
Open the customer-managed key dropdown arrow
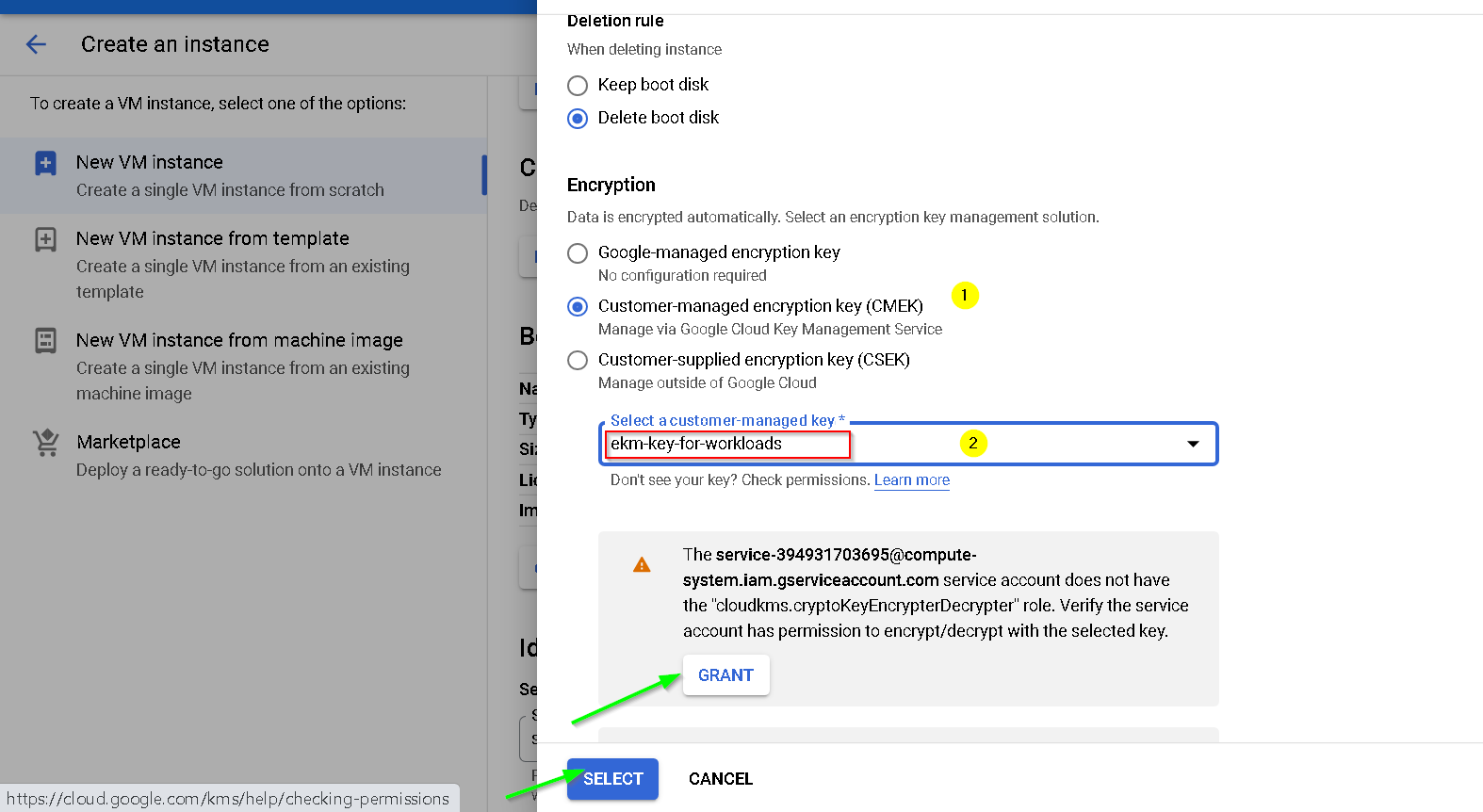click(x=1193, y=444)
